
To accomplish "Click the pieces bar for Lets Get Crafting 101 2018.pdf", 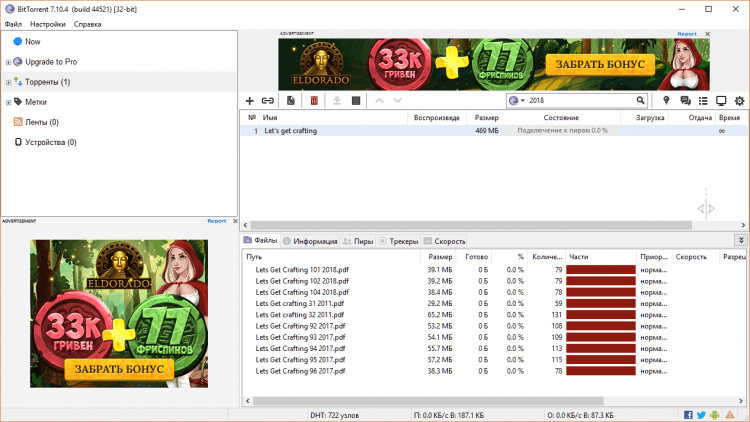I will tap(601, 269).
